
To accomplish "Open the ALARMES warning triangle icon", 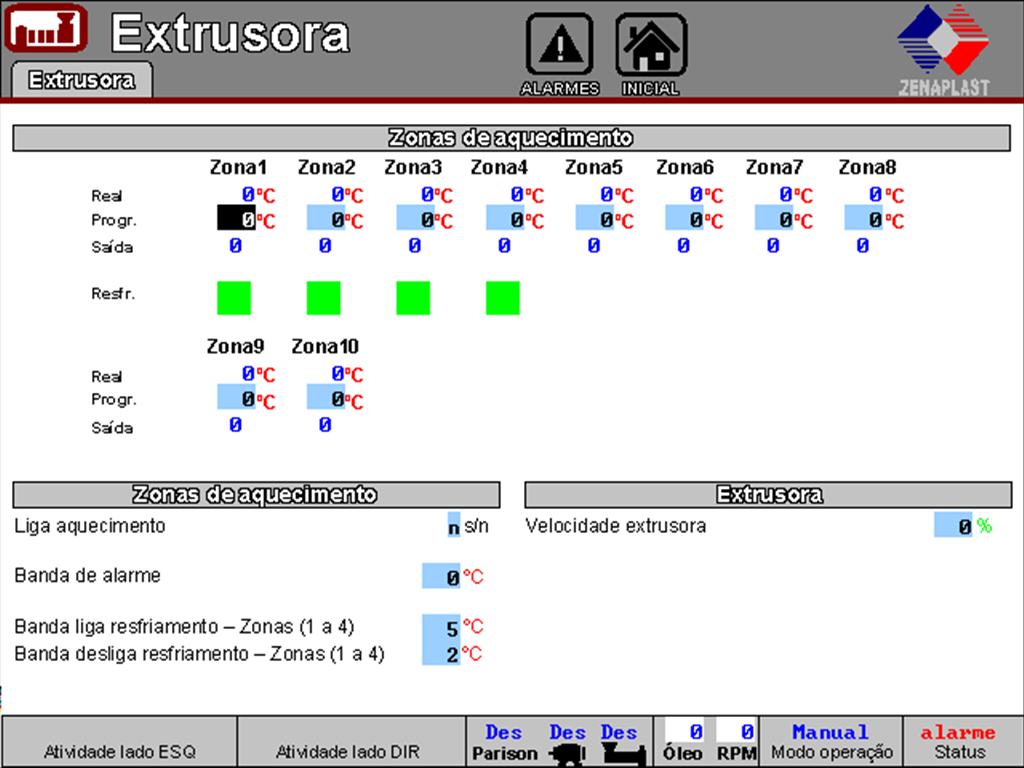I will [x=559, y=46].
